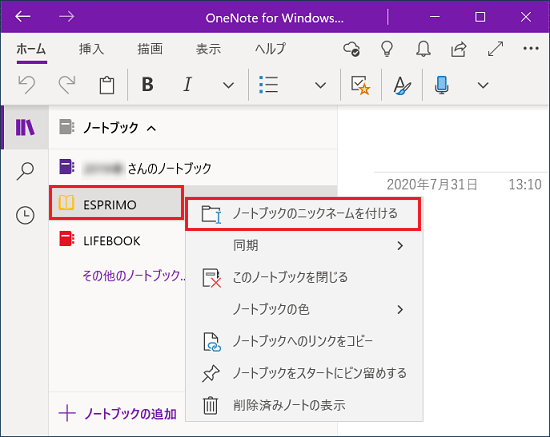Click the To Do tag icon
This screenshot has height=437, width=550.
(x=361, y=85)
